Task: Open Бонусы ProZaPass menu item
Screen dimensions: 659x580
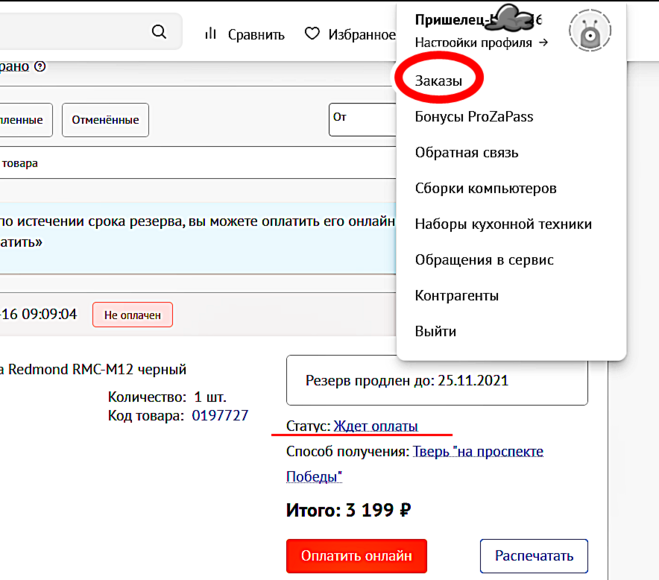Action: [474, 117]
